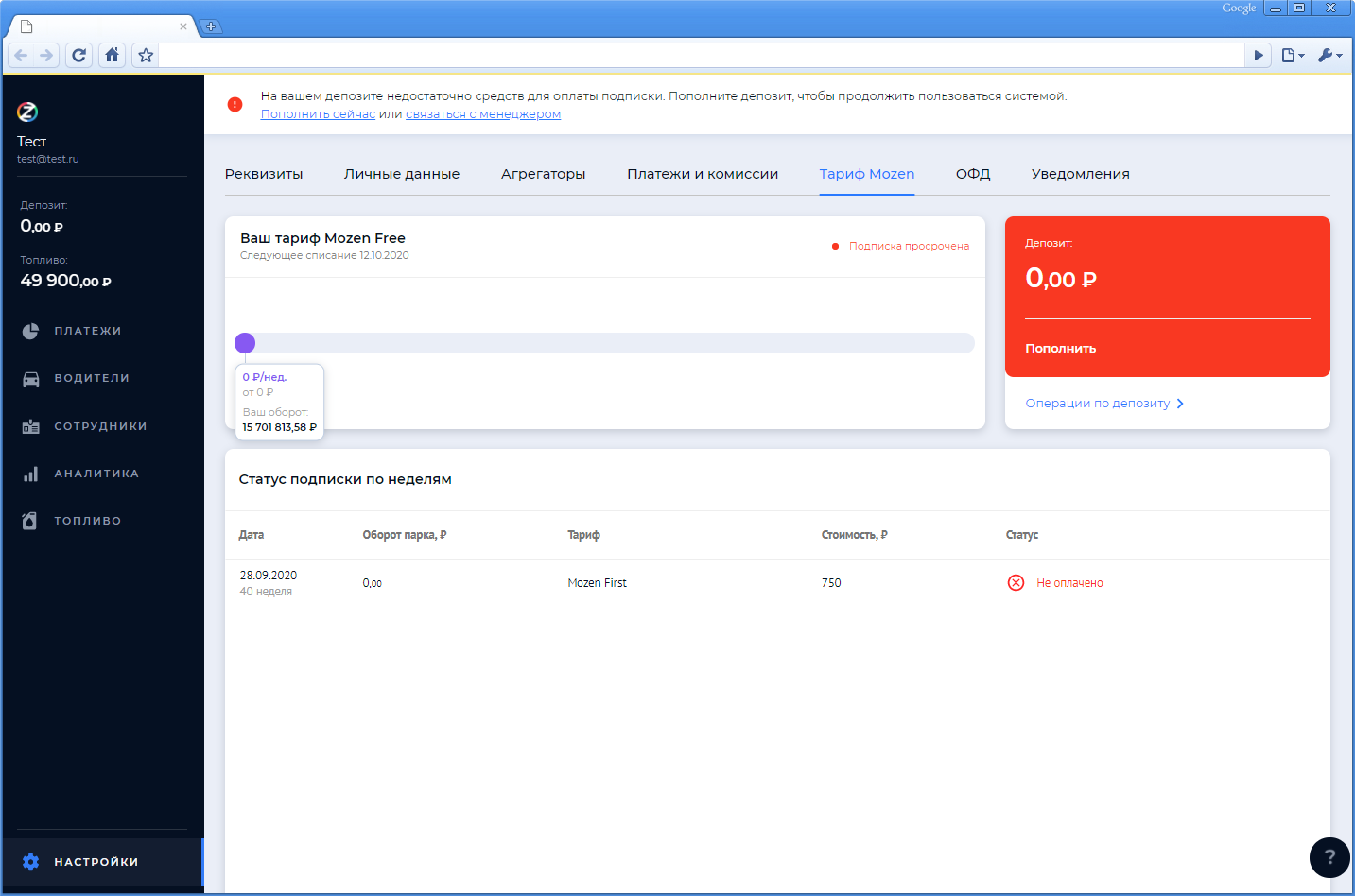
Task: Bookmark this page with star
Action: coord(146,55)
